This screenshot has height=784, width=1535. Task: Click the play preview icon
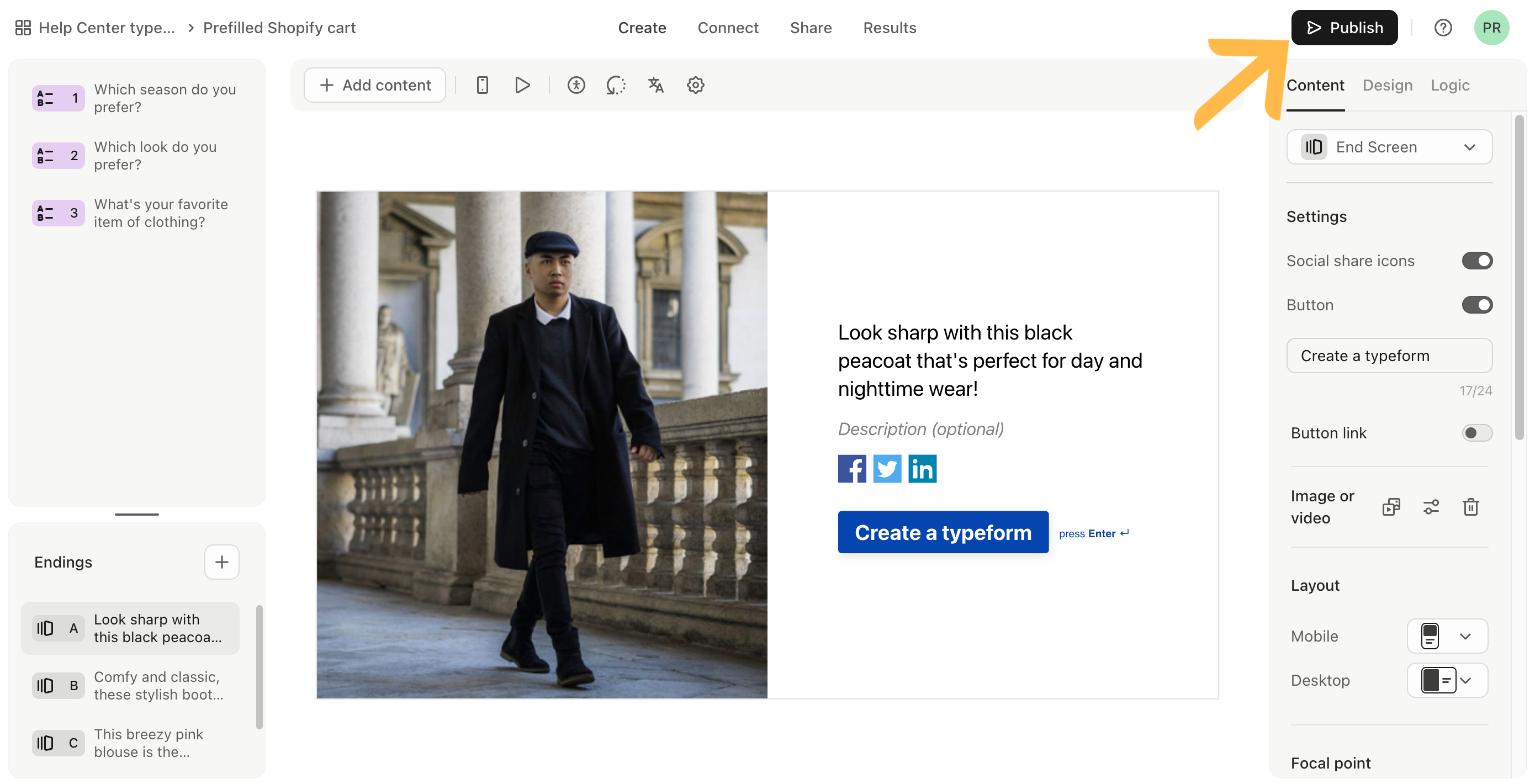(522, 85)
